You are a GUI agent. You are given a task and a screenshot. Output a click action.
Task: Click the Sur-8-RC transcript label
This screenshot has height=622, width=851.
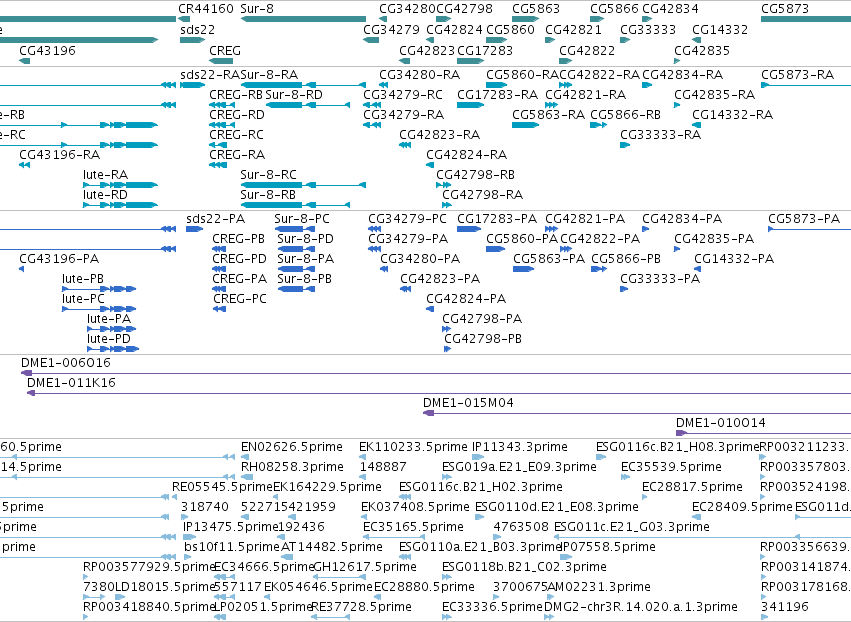(x=268, y=175)
